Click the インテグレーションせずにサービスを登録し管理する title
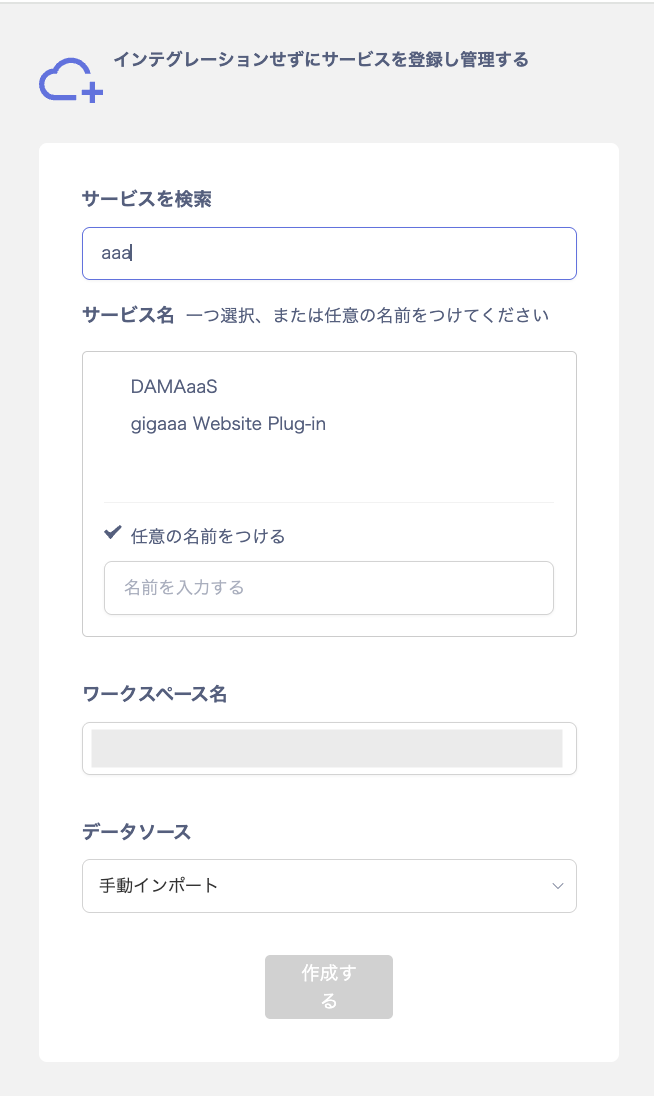This screenshot has height=1096, width=654. tap(320, 60)
